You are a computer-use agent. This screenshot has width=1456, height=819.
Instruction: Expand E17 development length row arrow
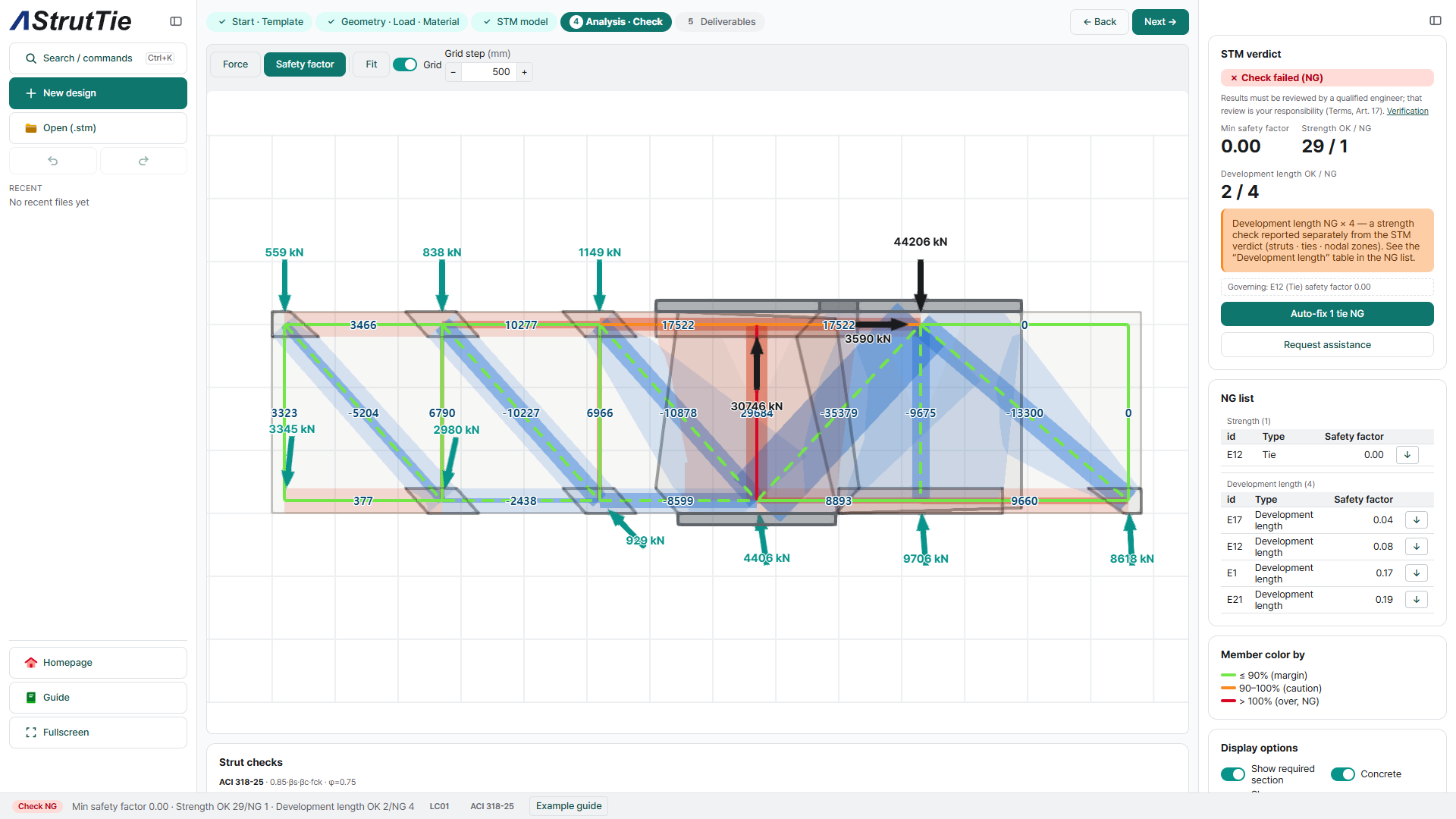[x=1417, y=520]
